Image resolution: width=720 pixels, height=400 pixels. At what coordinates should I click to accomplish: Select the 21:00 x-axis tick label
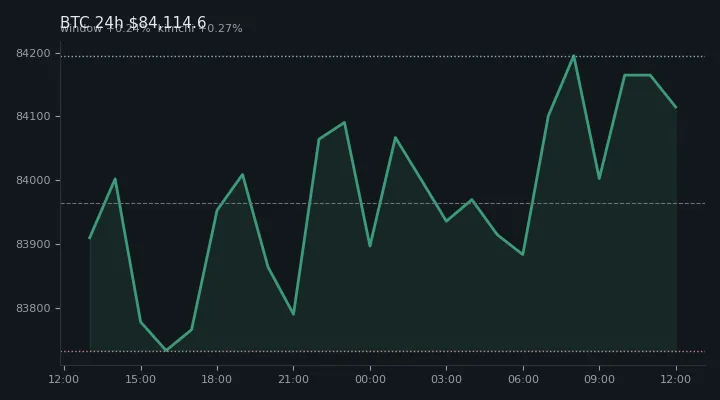(293, 379)
